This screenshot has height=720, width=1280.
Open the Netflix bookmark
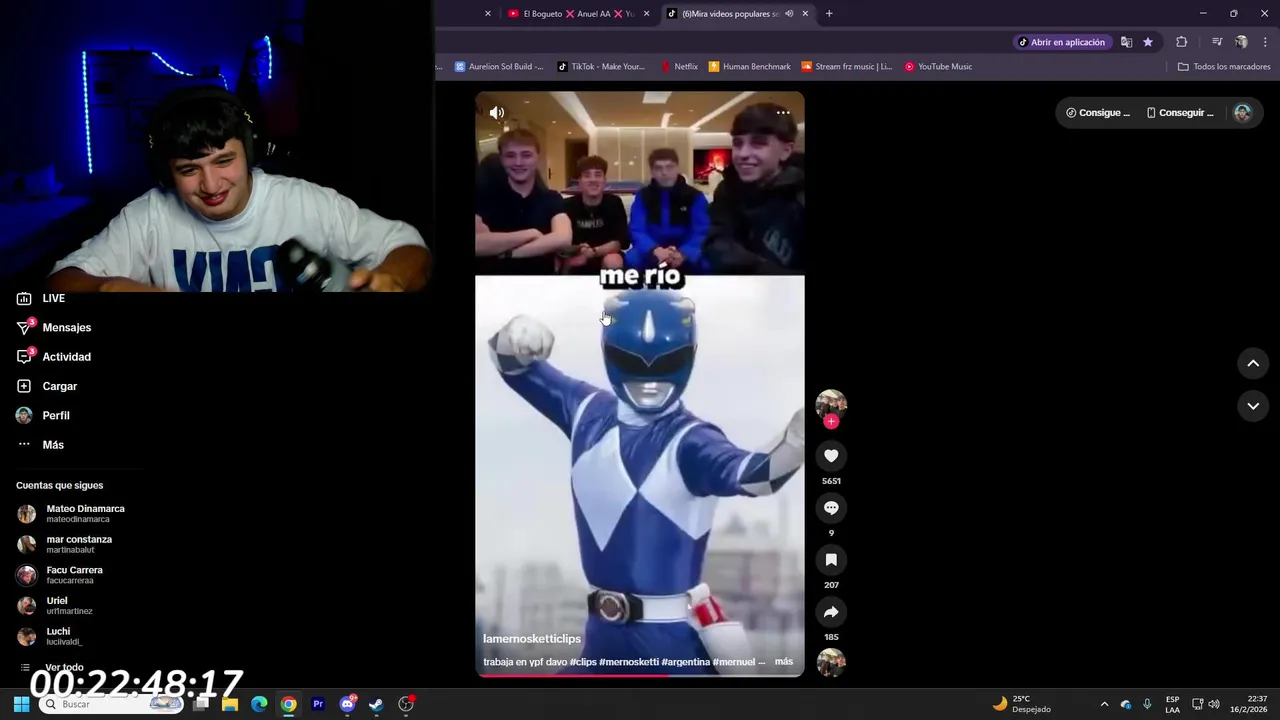(679, 67)
